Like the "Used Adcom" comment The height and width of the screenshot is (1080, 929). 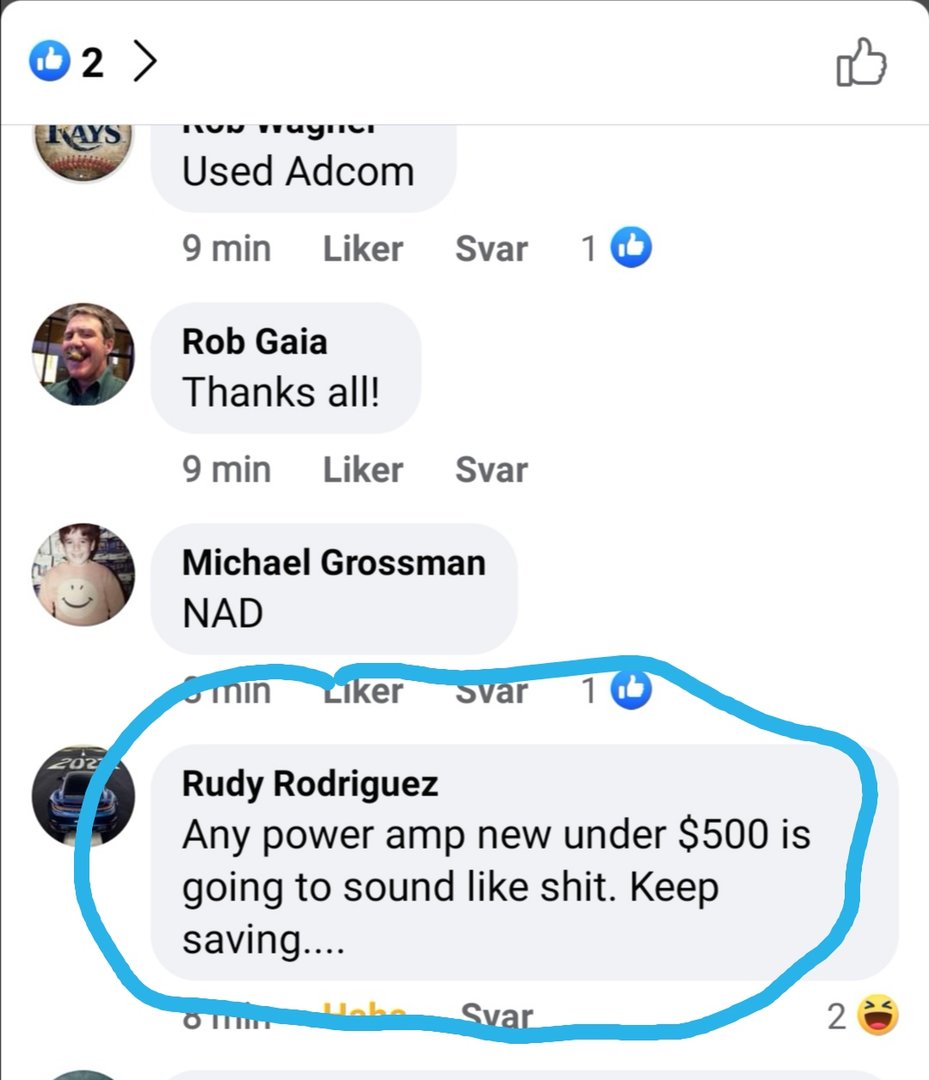(x=363, y=249)
